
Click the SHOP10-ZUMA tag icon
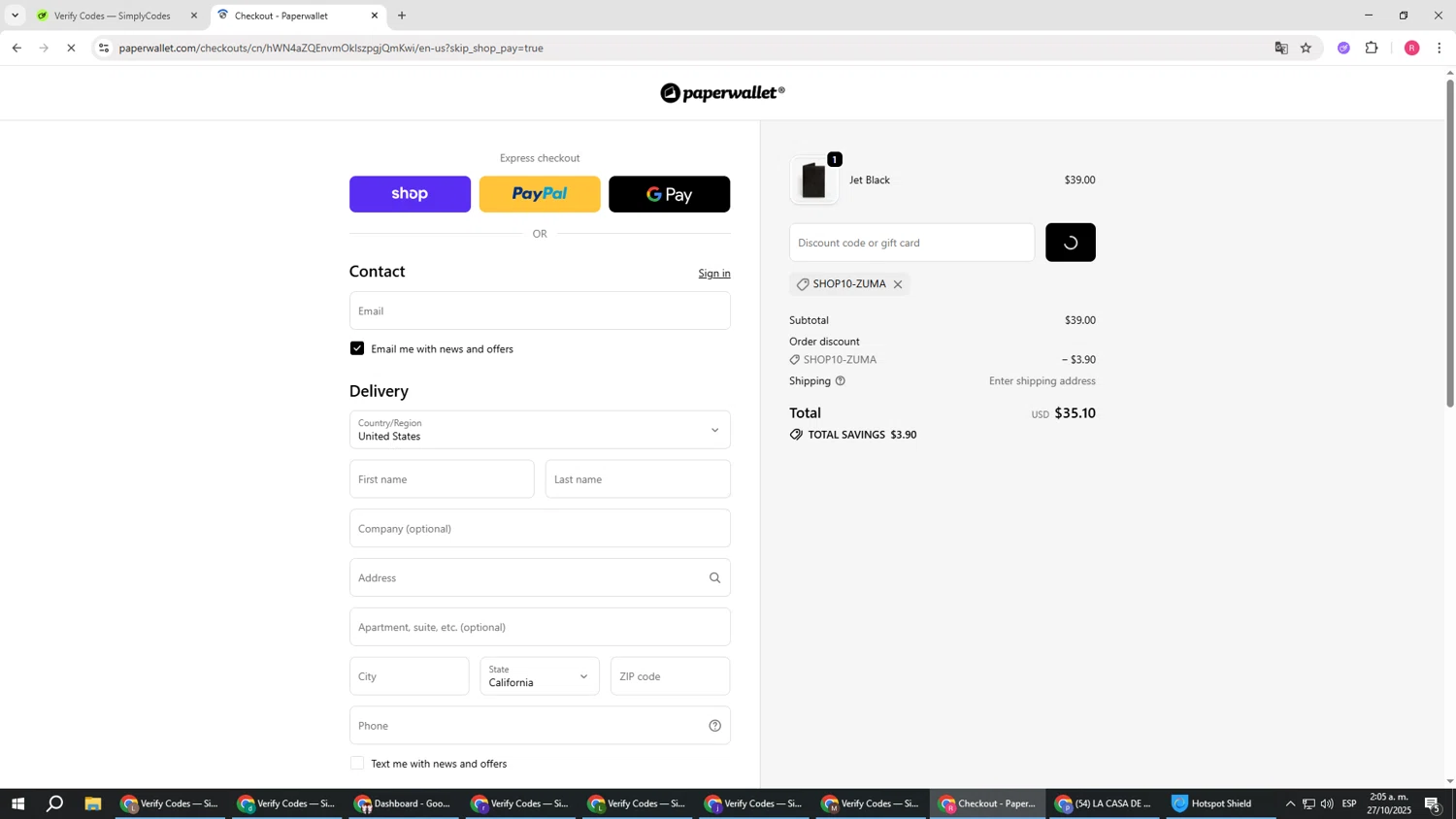[x=803, y=285]
